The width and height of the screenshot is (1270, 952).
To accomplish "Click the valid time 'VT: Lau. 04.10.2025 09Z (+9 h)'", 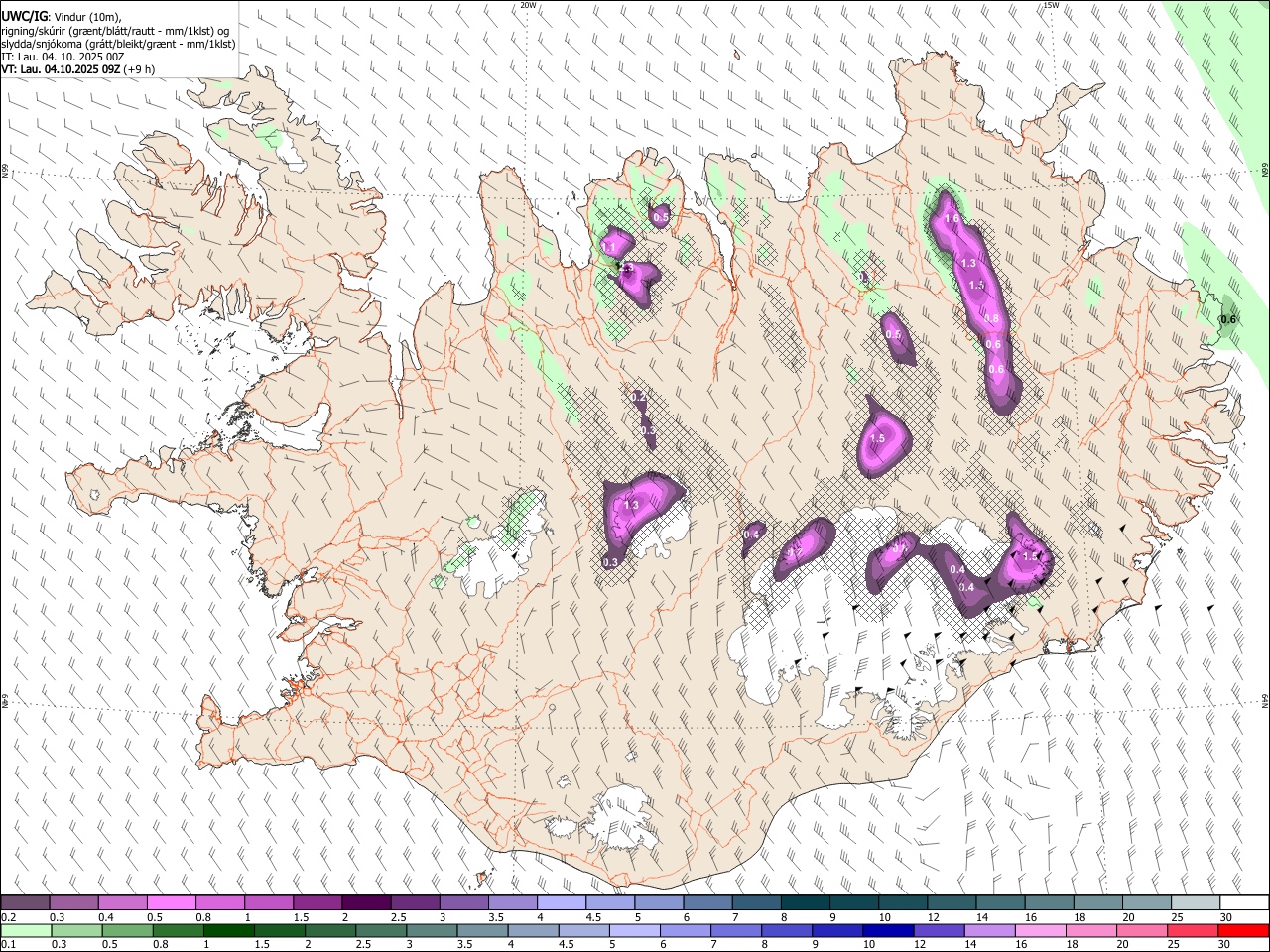I will coord(78,69).
